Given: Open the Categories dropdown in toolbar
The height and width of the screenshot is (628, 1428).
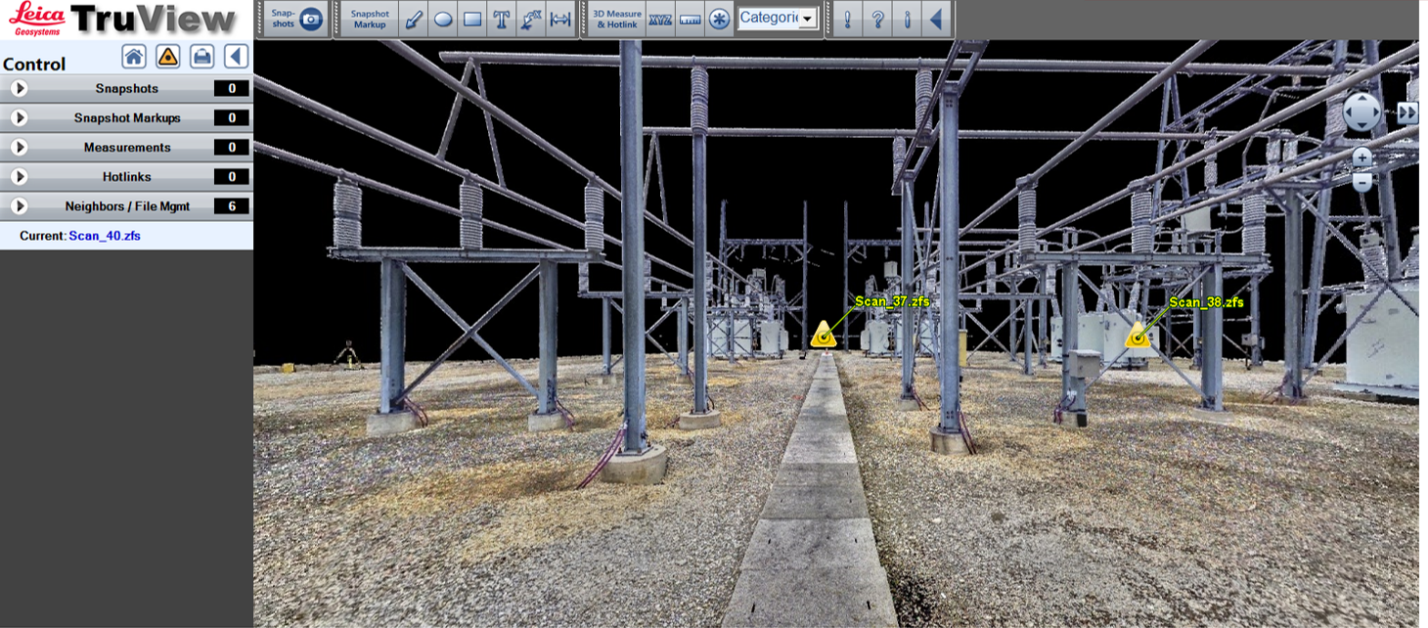Looking at the screenshot, I should pos(777,18).
